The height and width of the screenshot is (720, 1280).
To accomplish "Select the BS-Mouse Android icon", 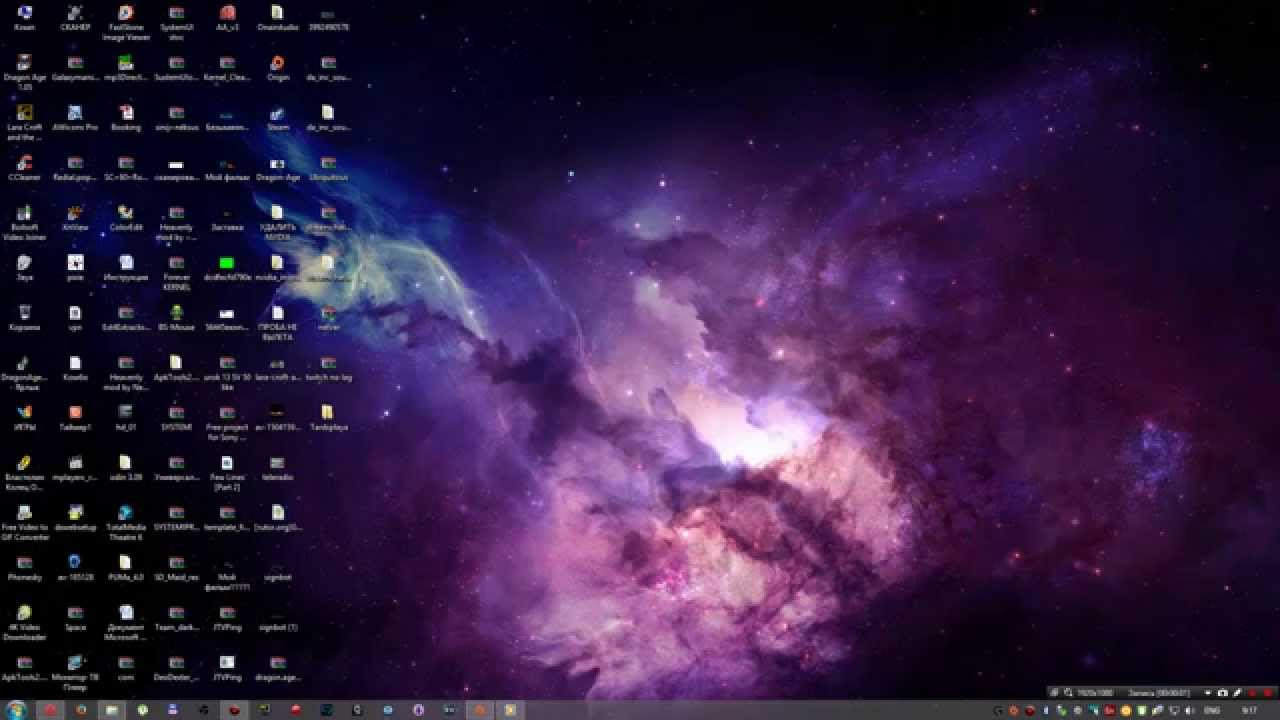I will [177, 317].
